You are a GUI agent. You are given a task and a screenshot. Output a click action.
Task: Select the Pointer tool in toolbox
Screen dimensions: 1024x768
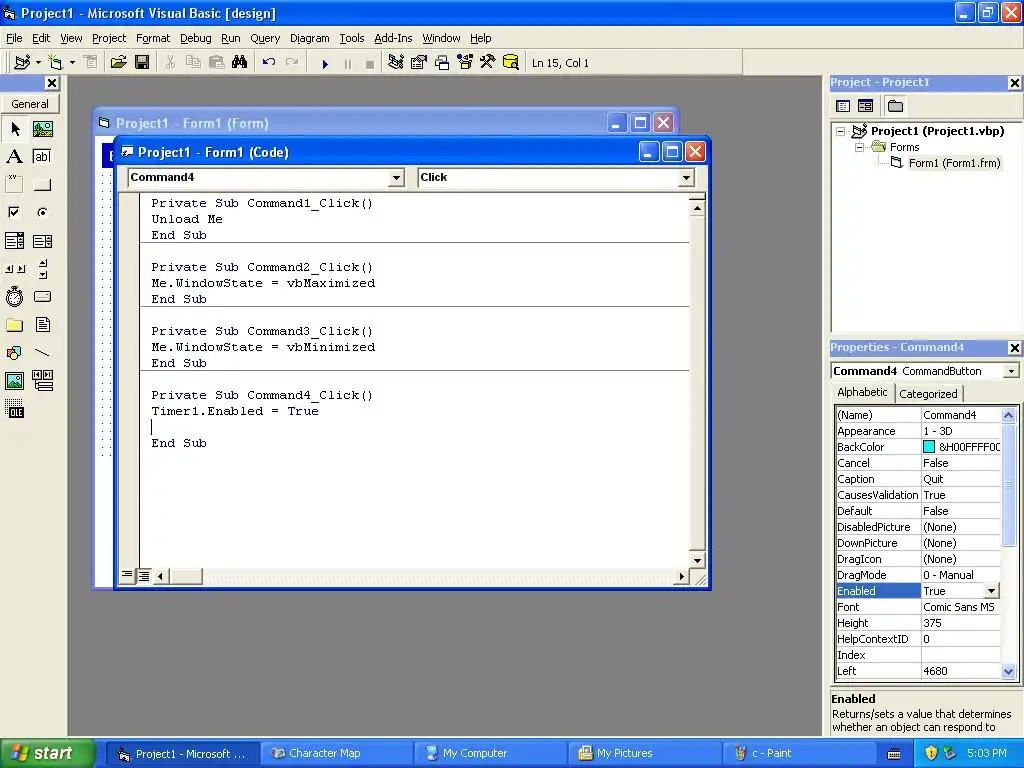pos(14,129)
